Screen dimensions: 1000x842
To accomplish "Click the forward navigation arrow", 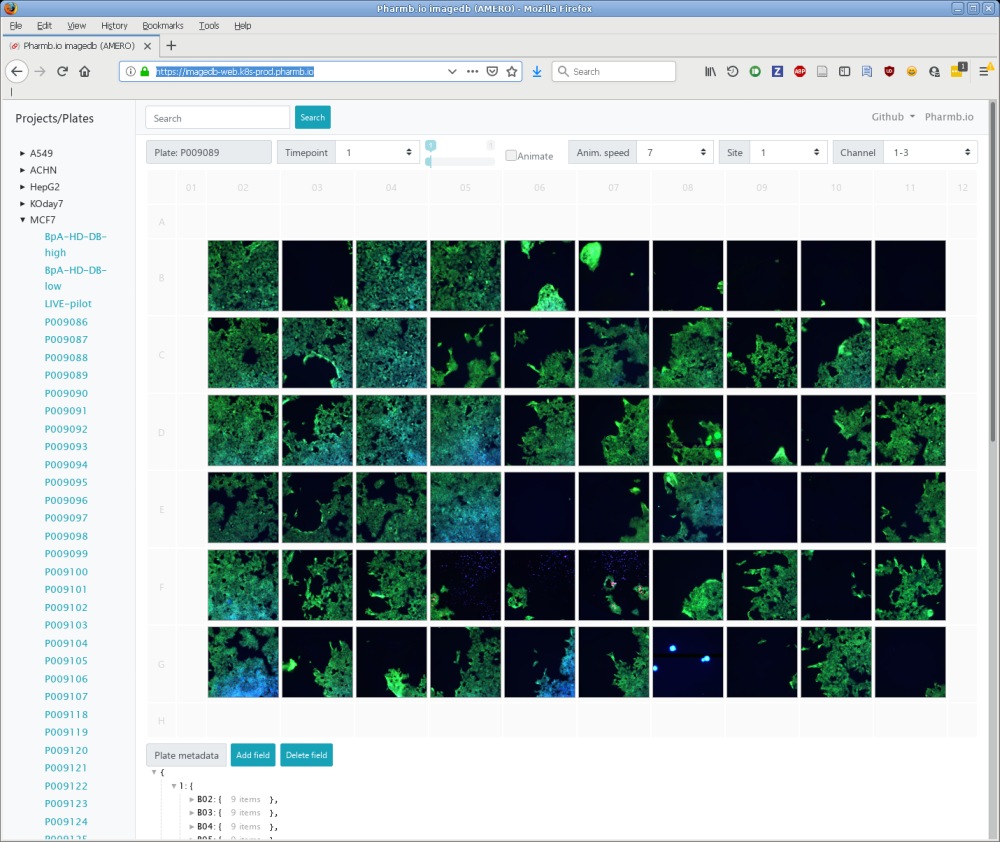I will (40, 71).
